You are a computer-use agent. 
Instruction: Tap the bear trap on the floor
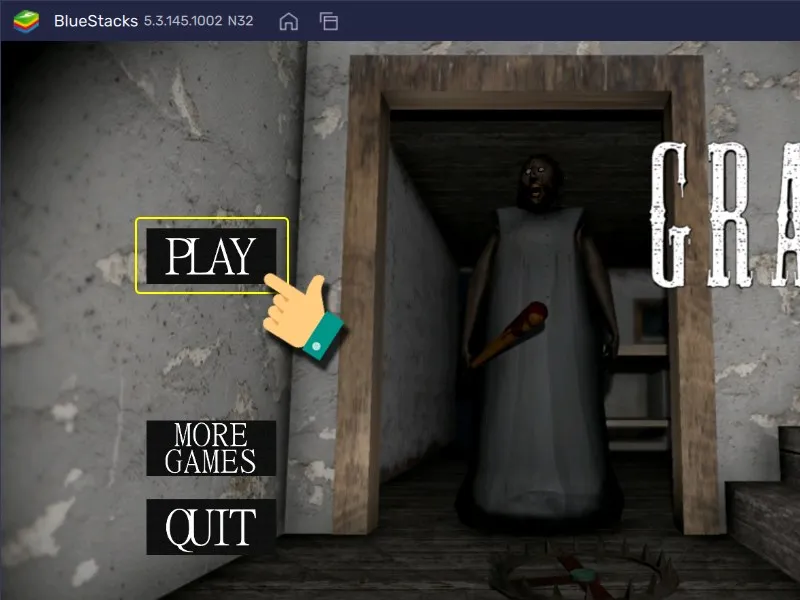(582, 575)
